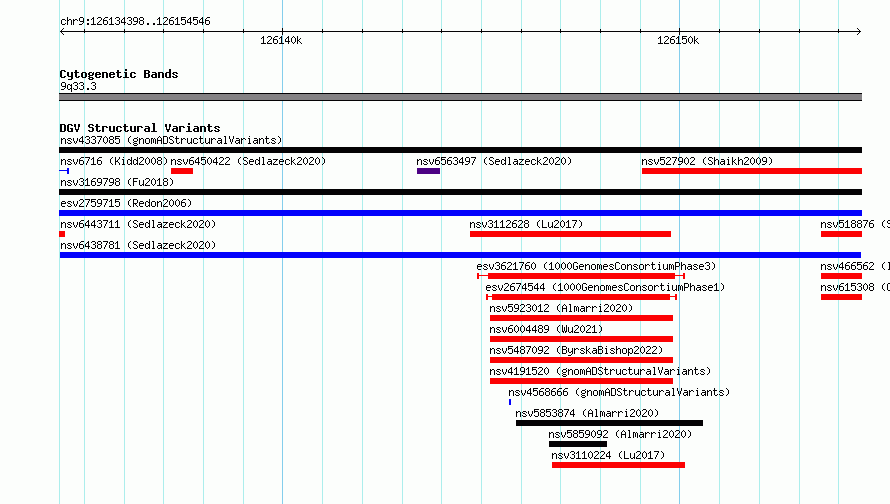Select the black bar under nsv3169798
The width and height of the screenshot is (890, 504).
(460, 192)
